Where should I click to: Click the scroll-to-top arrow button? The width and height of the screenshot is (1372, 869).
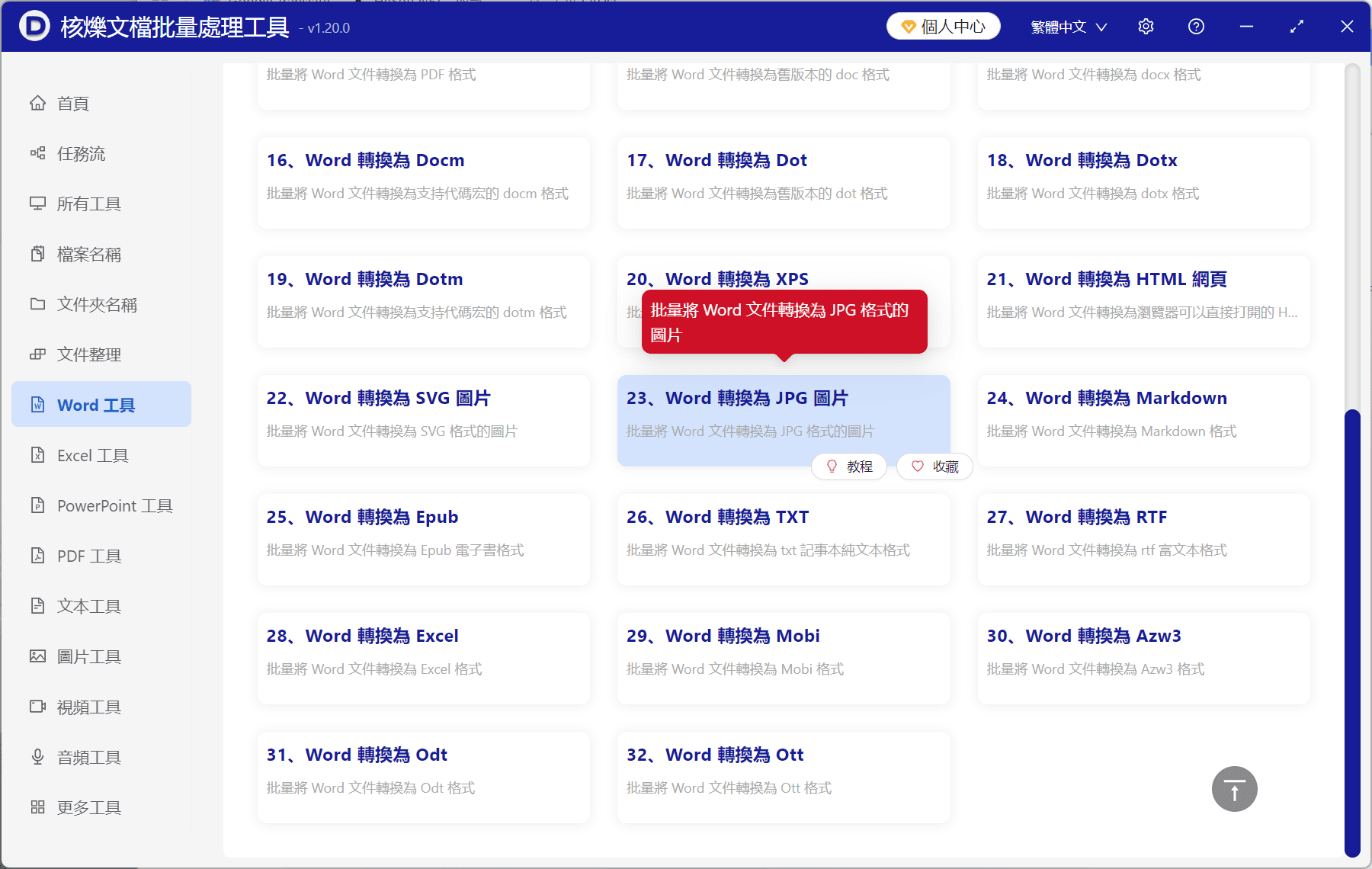click(x=1234, y=789)
